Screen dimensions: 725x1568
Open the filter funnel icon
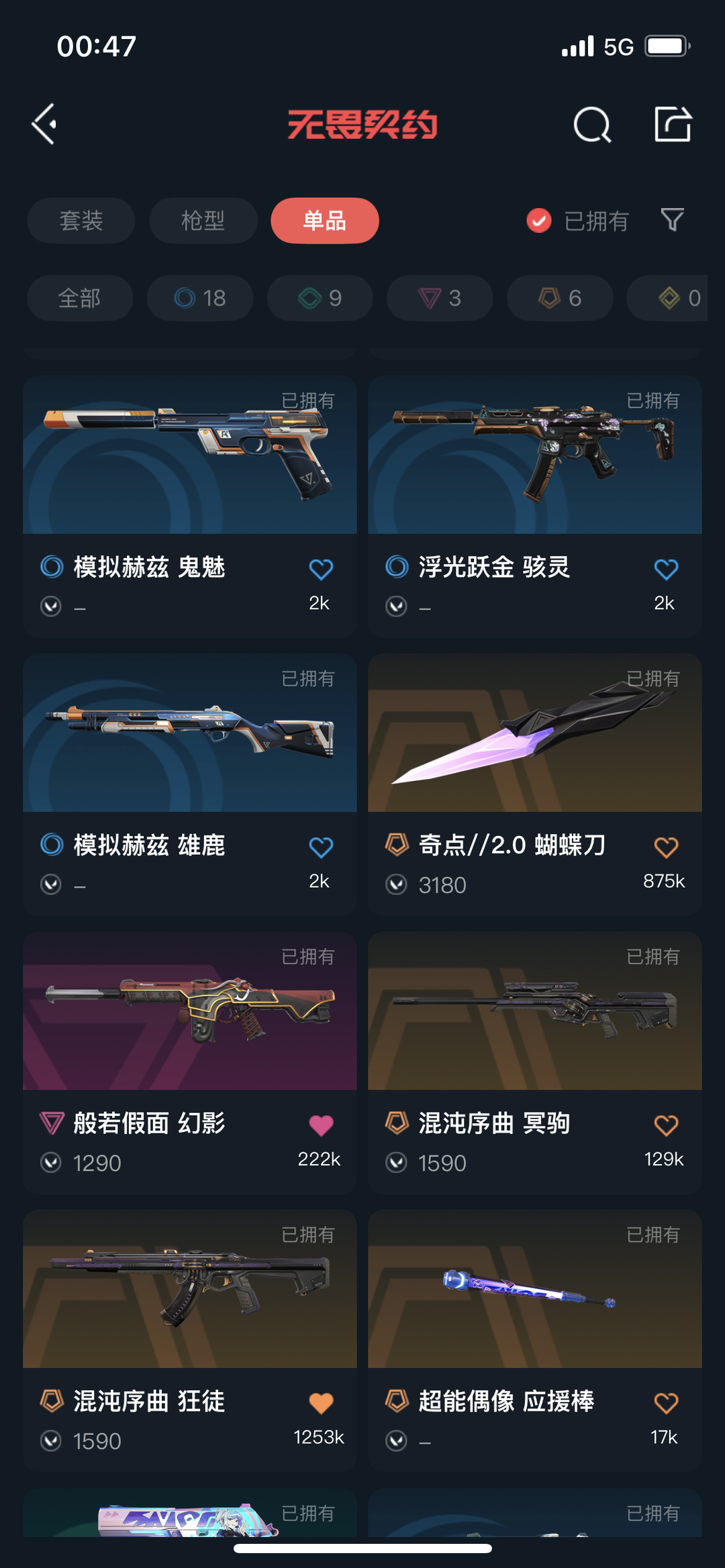pos(672,220)
